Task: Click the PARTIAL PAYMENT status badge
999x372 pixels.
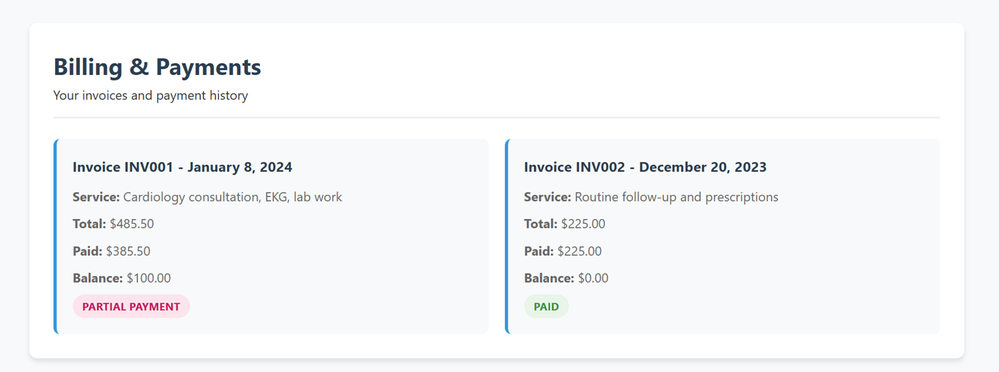Action: (131, 306)
